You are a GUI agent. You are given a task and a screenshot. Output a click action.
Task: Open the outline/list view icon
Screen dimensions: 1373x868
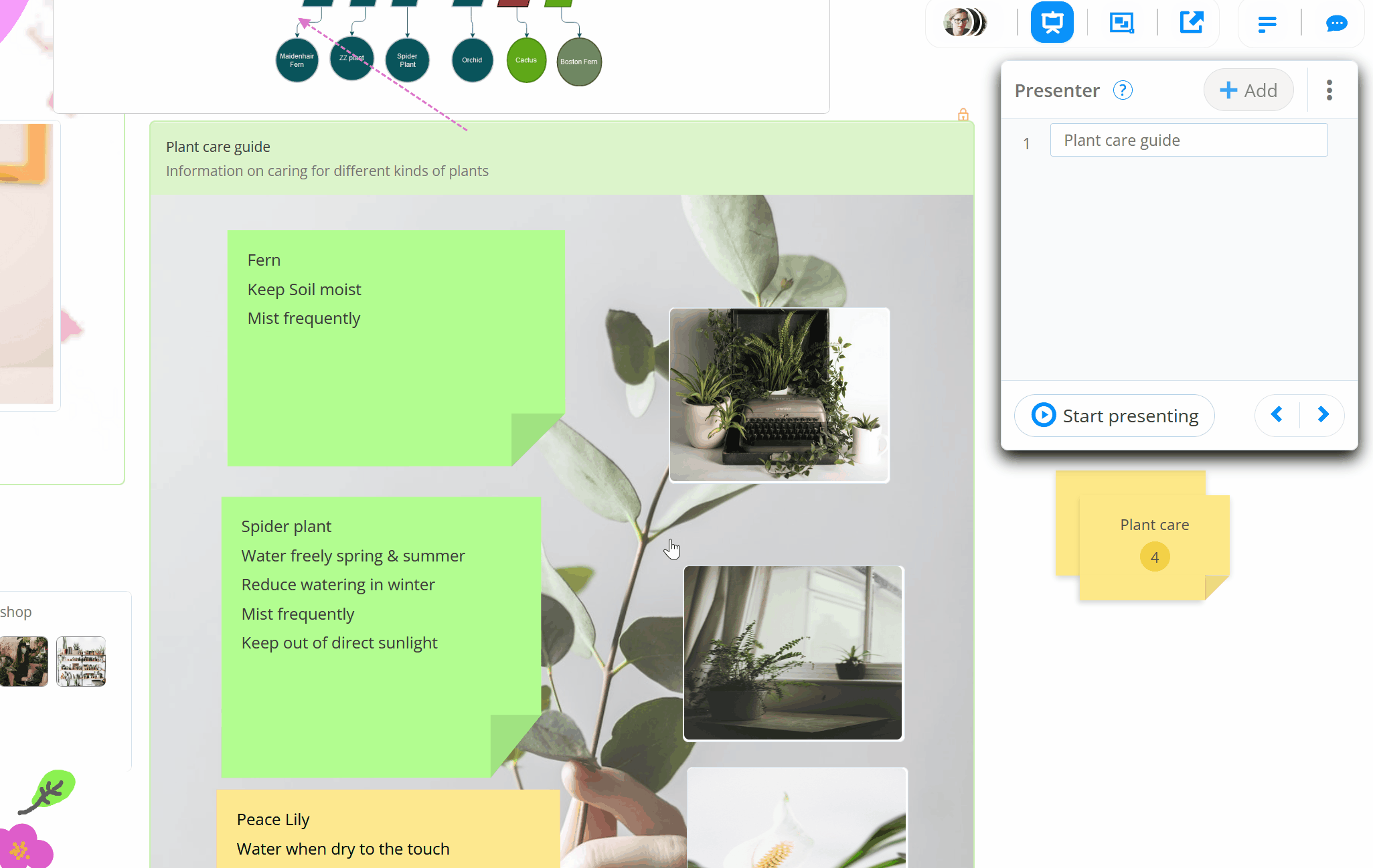[1267, 22]
